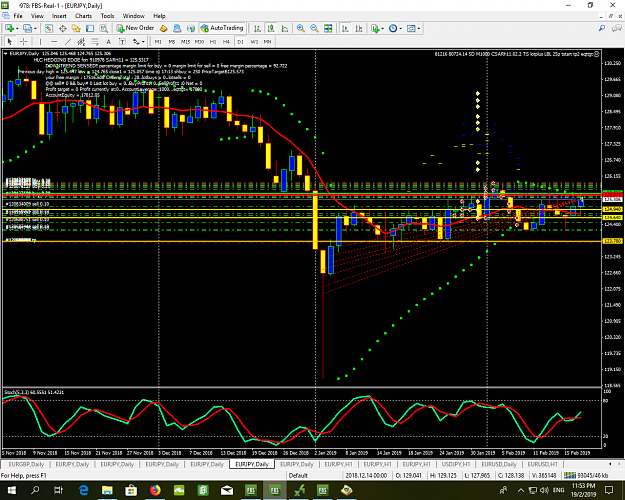625x500 pixels.
Task: Switch to the EURGBP,Daily chart tab
Action: tap(26, 464)
